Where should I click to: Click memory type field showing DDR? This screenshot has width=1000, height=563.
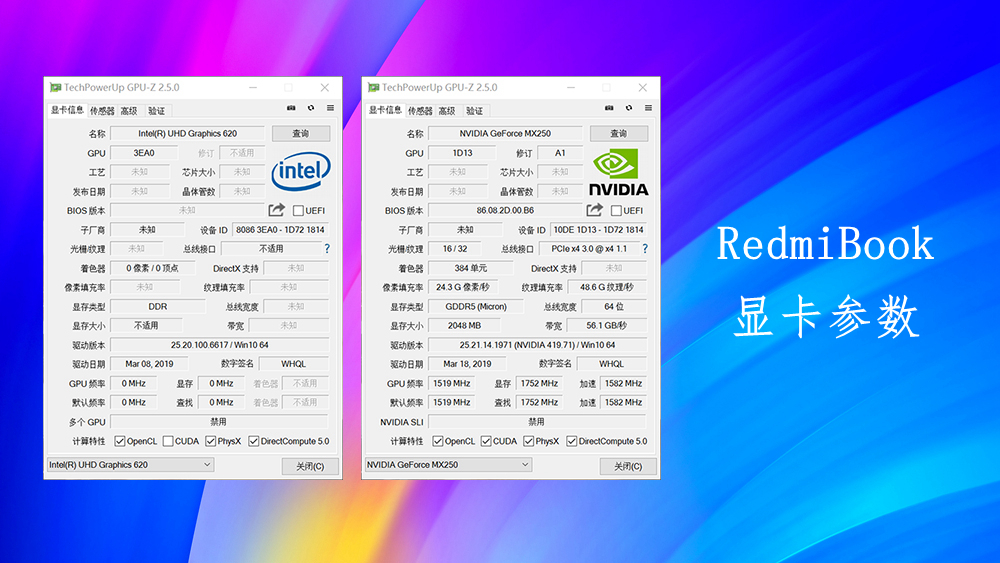click(158, 307)
